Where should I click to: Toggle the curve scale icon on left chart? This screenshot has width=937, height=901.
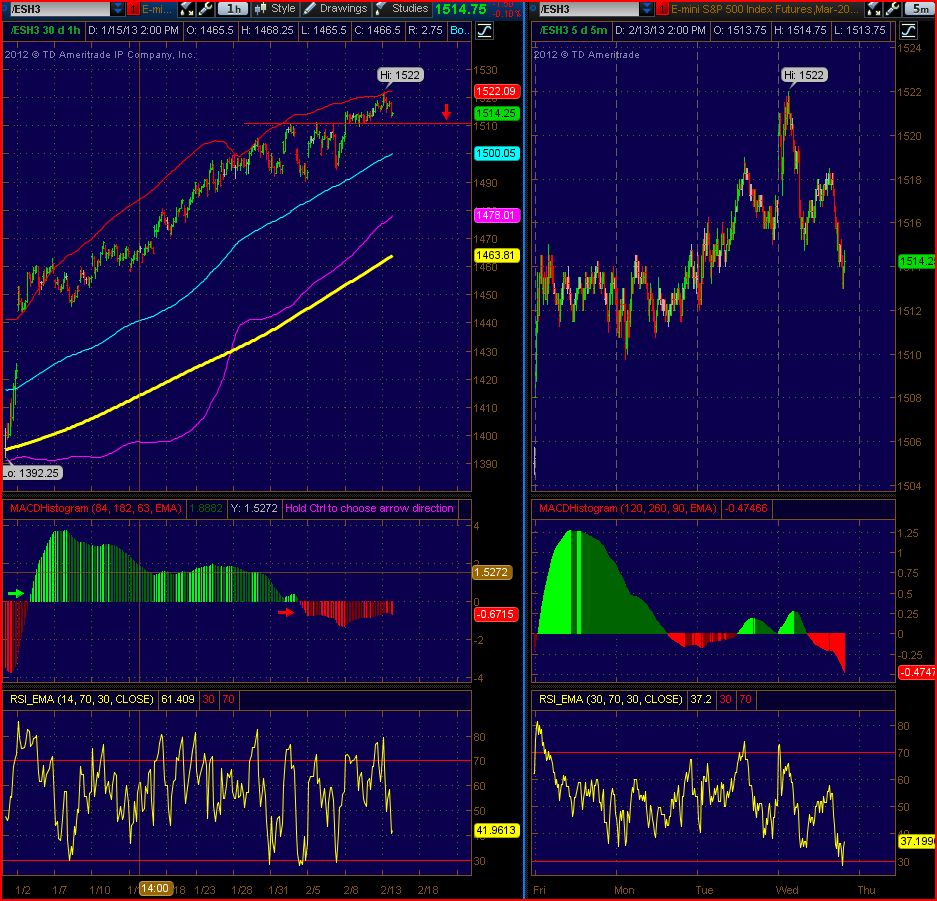coord(484,30)
